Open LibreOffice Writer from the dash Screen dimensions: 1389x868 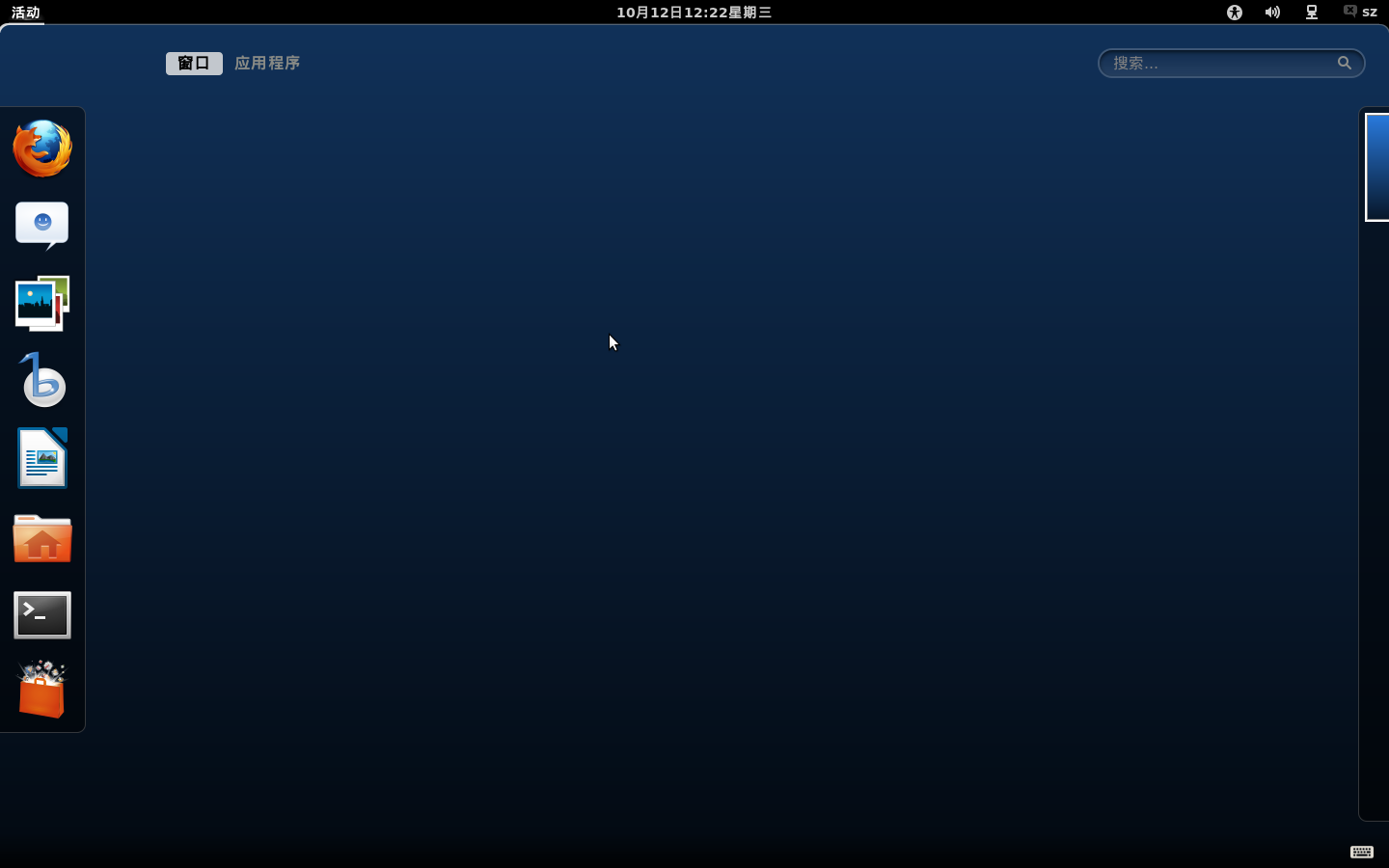point(42,458)
